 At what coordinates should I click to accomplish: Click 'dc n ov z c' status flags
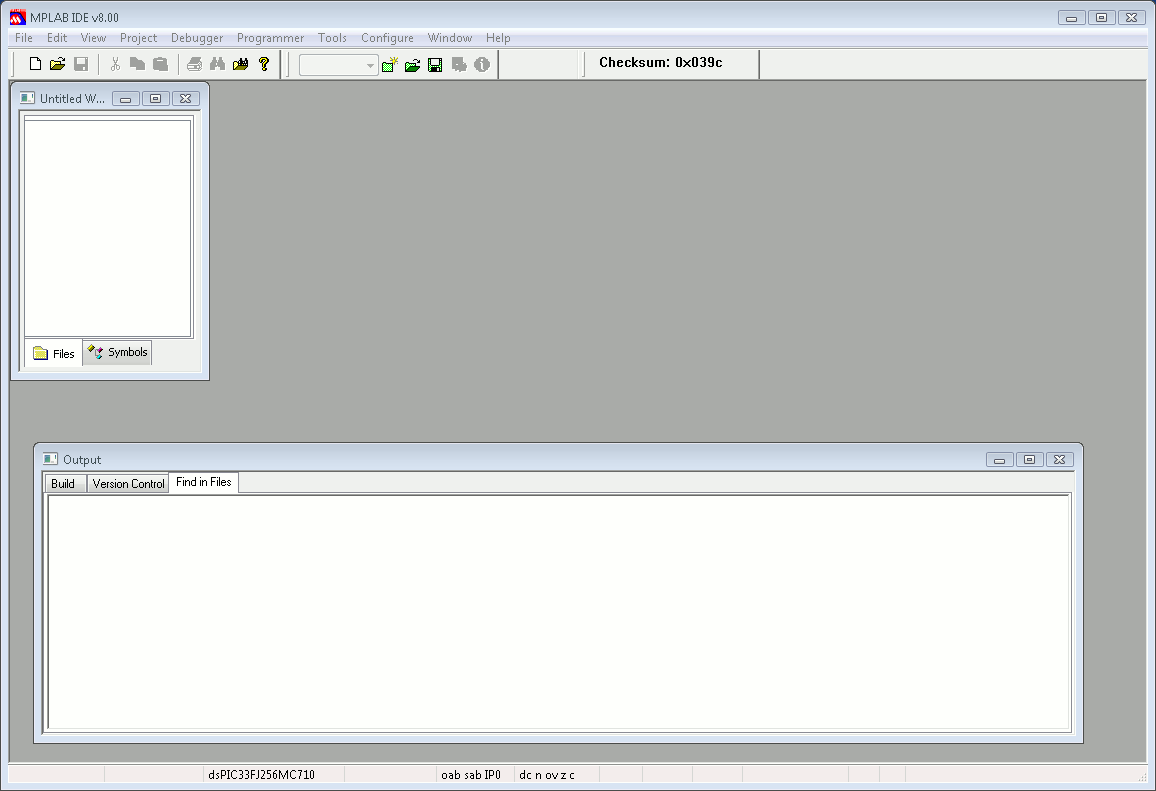pos(547,775)
